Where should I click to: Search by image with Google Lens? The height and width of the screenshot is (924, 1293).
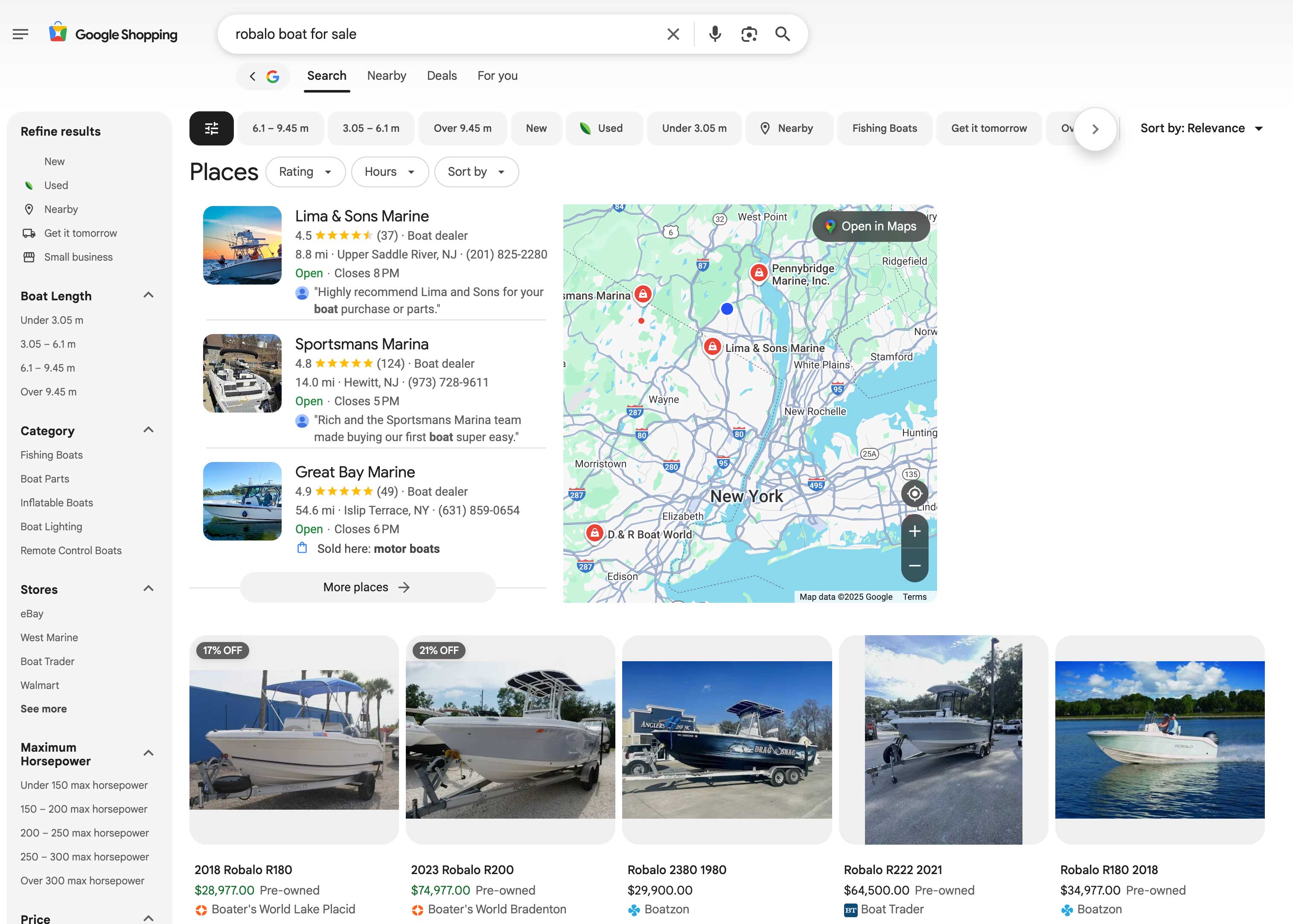[748, 34]
